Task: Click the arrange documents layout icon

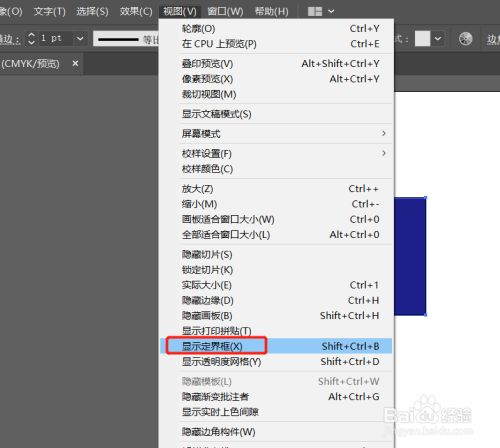Action: click(x=315, y=12)
